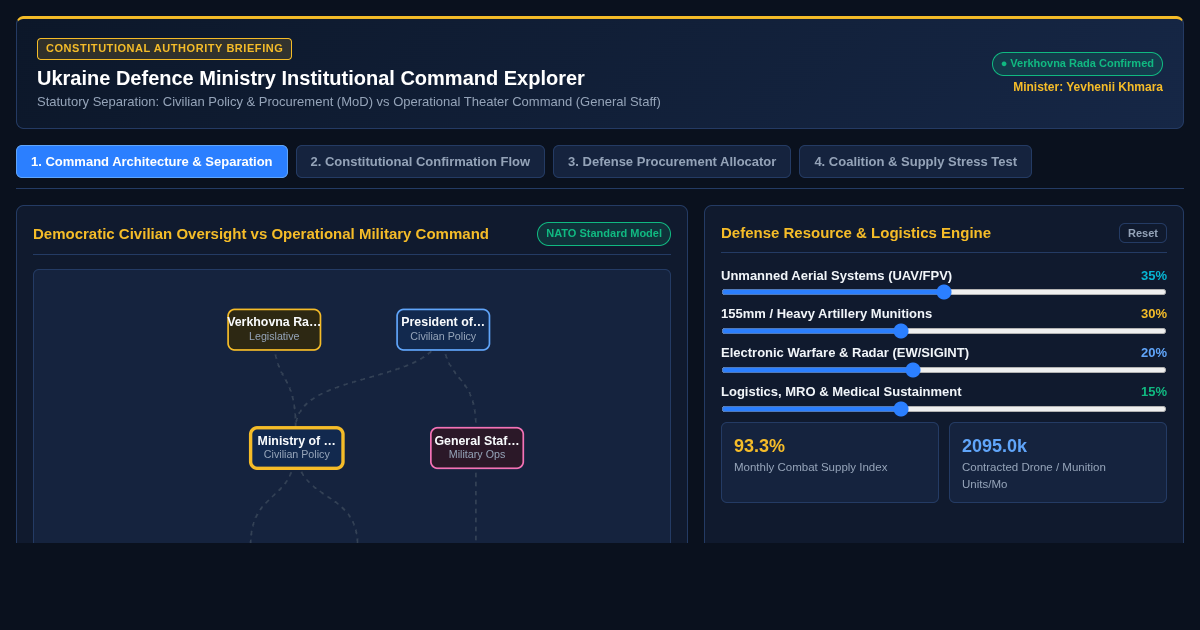Switch to Constitutional Confirmation Flow tab
This screenshot has width=1200, height=630.
click(x=420, y=161)
